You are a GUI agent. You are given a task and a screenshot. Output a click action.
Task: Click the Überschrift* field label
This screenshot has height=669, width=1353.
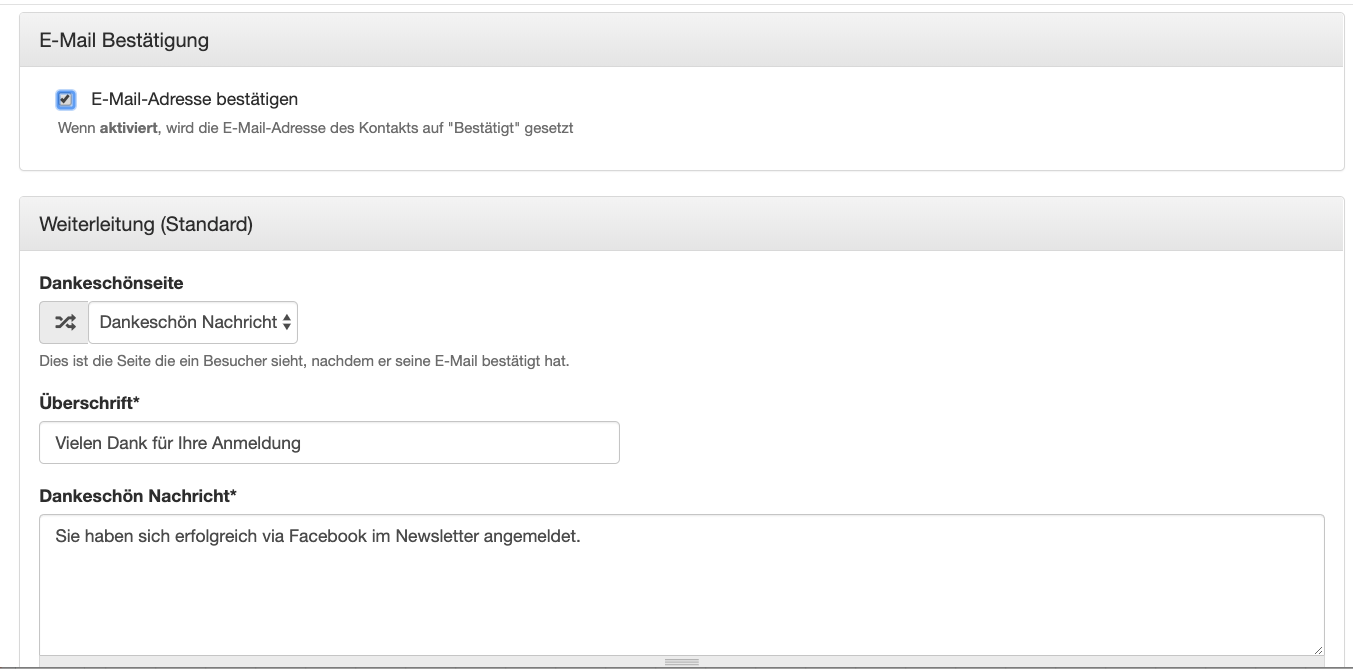(89, 403)
